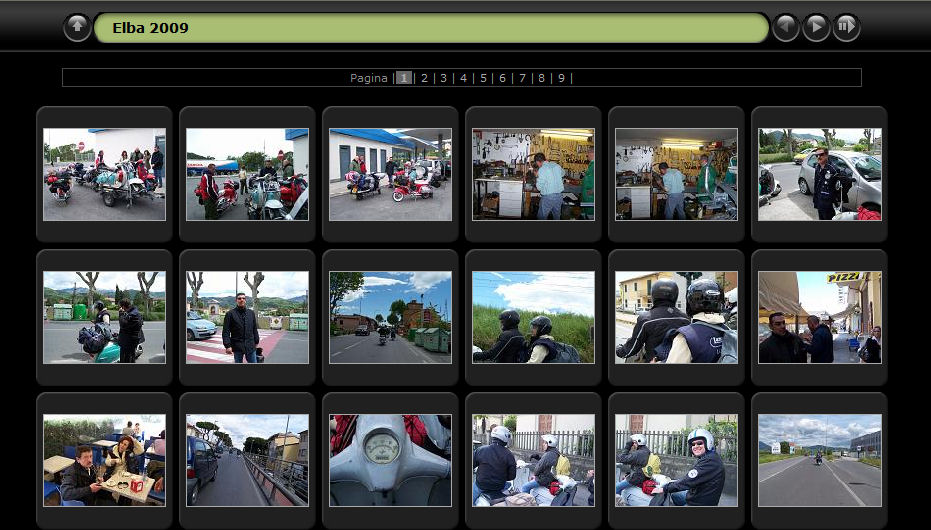Click the next (right arrow) button
The height and width of the screenshot is (530, 931).
816,28
